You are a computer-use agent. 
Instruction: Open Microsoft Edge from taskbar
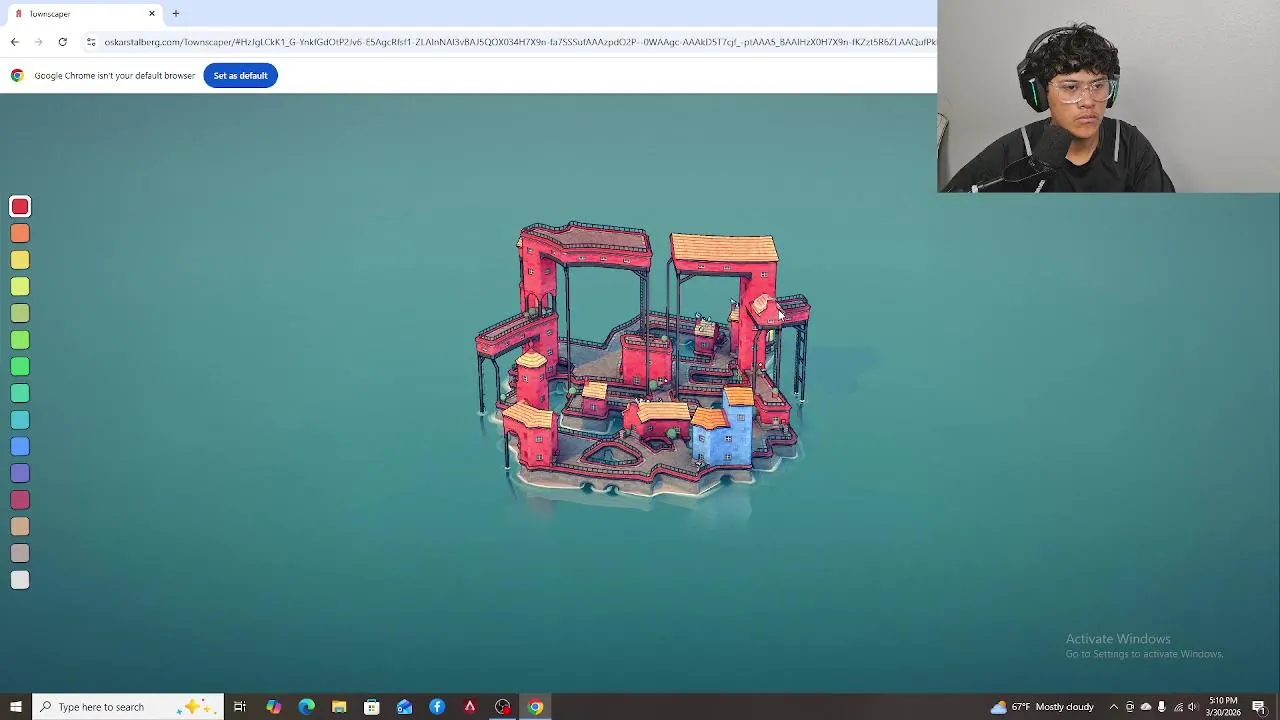306,707
